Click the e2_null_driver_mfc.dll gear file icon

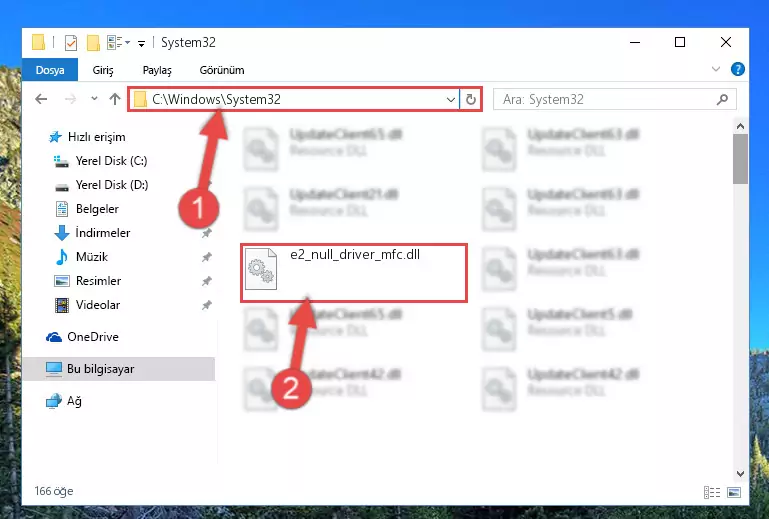tap(261, 268)
